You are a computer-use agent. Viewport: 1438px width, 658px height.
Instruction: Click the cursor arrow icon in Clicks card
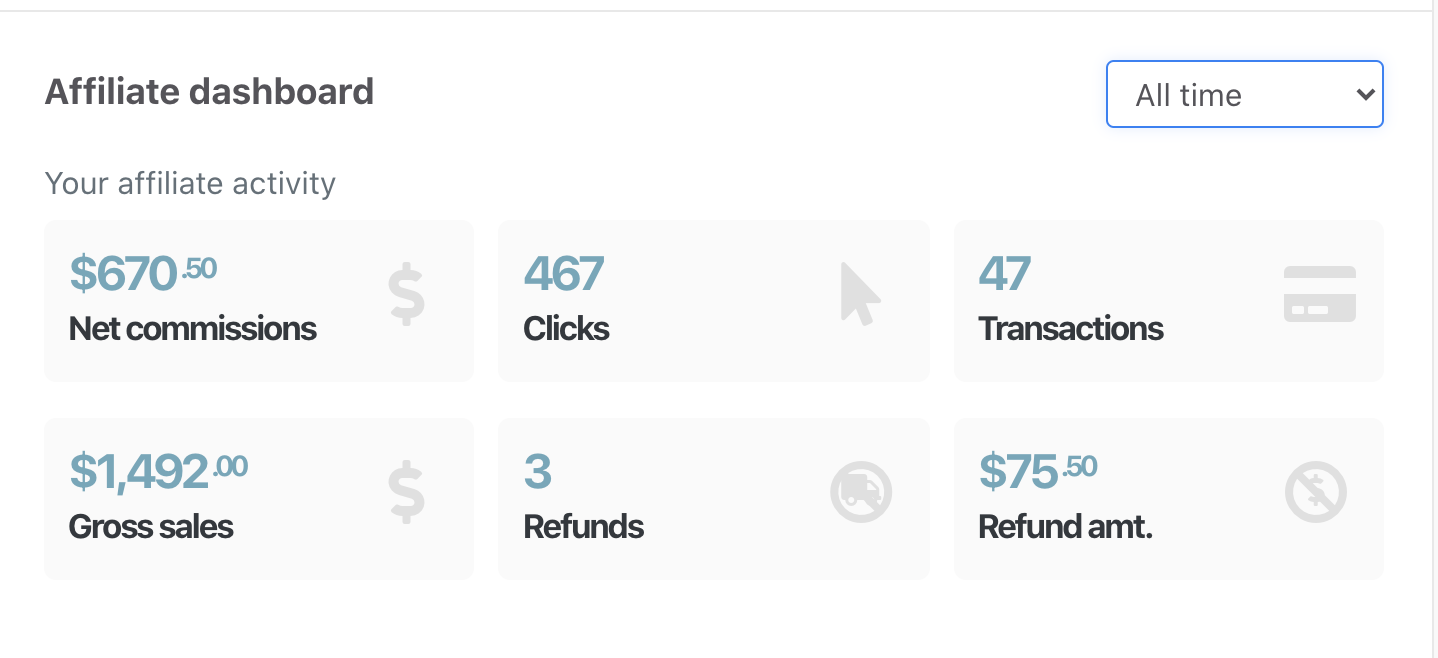click(860, 294)
